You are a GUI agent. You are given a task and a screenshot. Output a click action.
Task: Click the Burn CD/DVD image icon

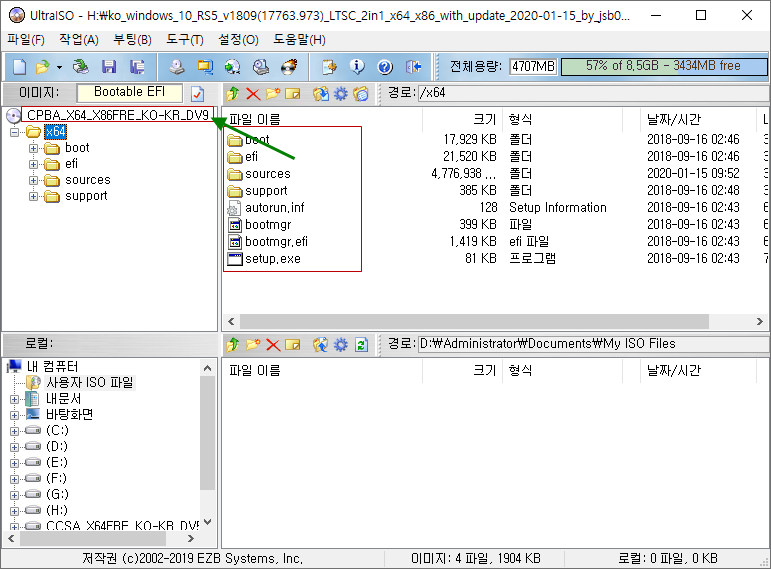pos(289,66)
